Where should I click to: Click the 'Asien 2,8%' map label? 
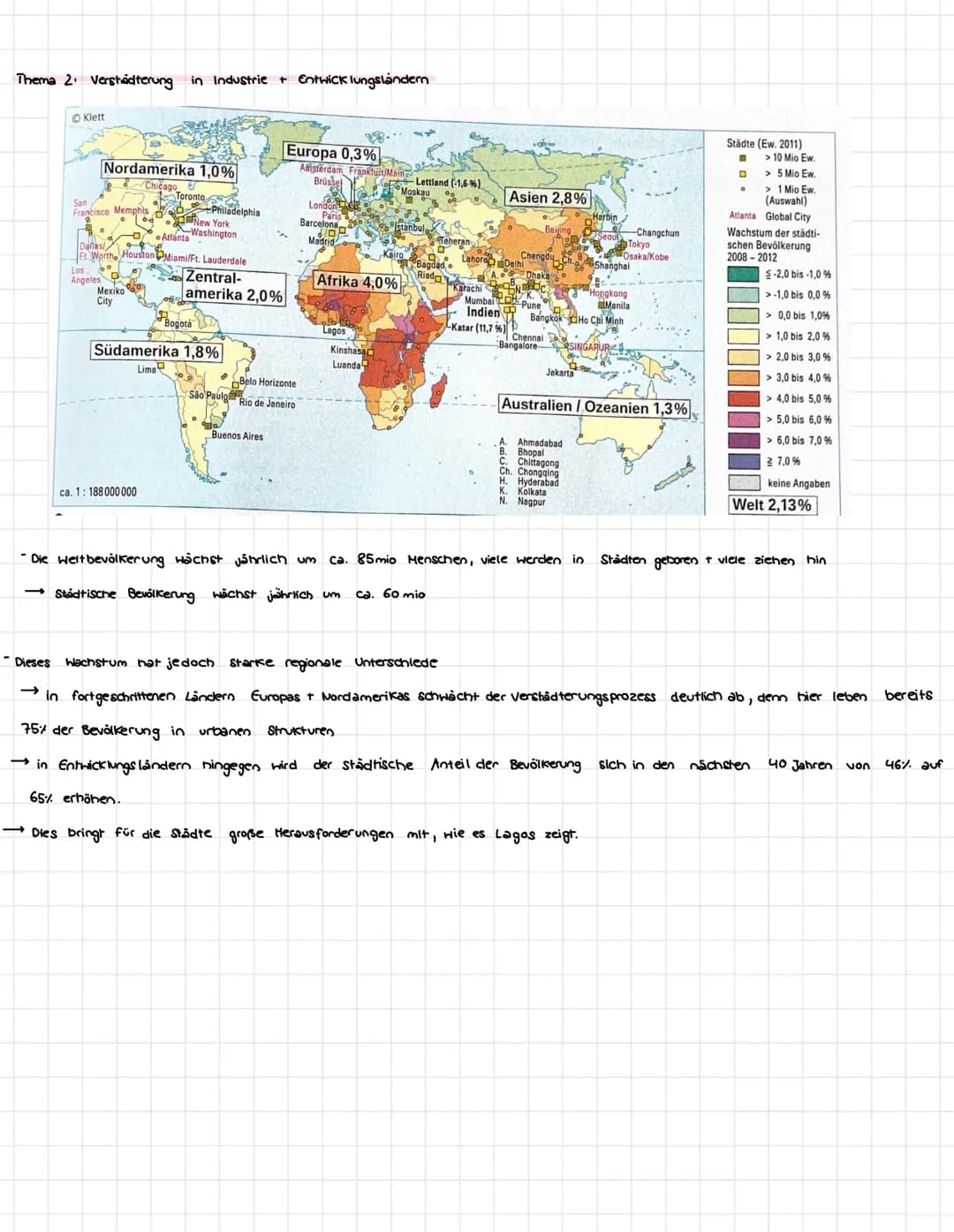point(548,198)
